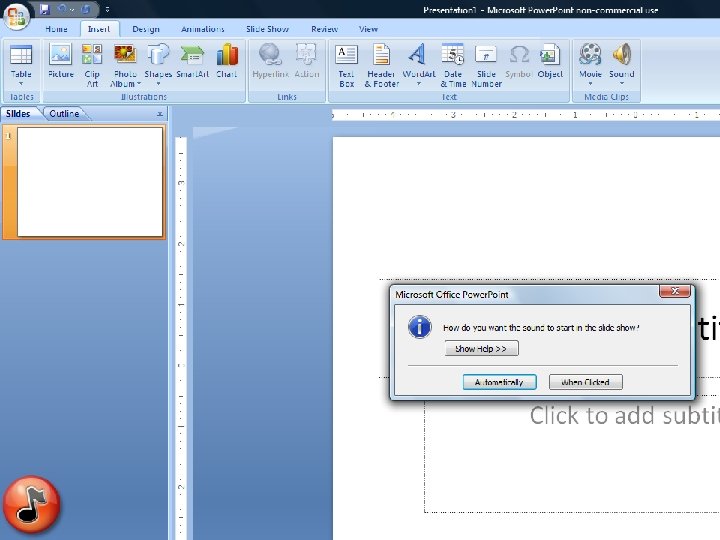Open the Slide Show tab
This screenshot has width=720, height=540.
(x=267, y=29)
